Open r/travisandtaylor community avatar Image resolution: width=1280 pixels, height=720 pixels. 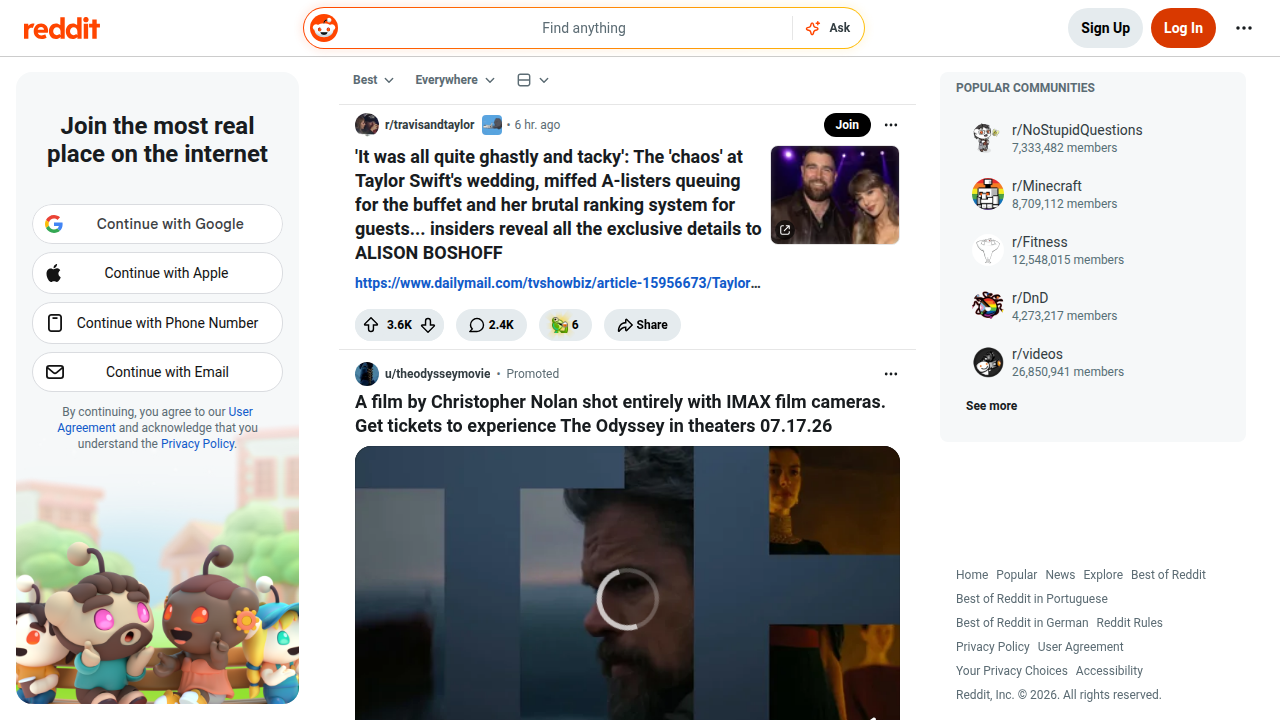click(x=366, y=125)
